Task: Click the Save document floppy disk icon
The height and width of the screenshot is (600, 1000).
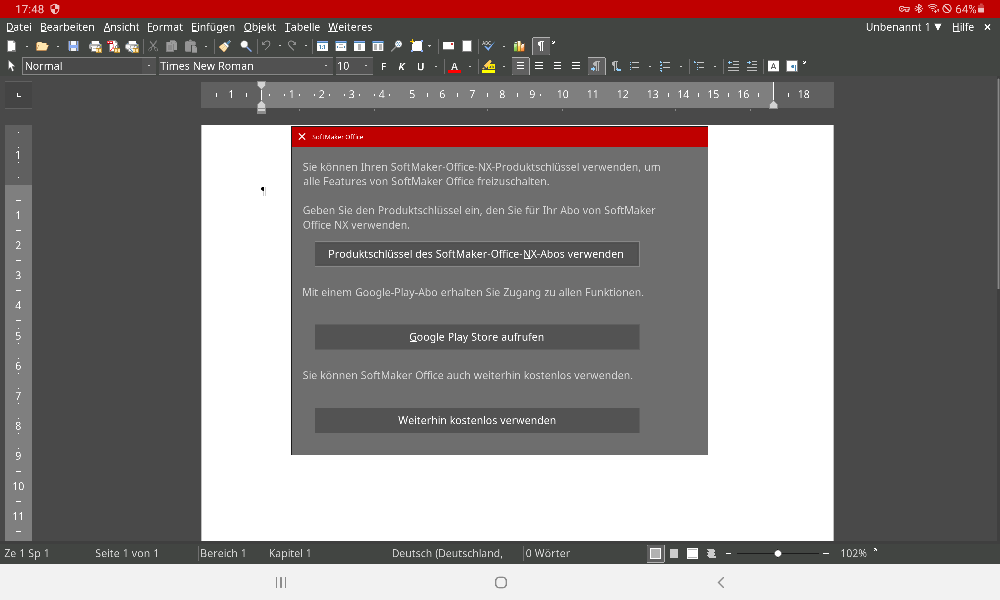Action: 73,46
